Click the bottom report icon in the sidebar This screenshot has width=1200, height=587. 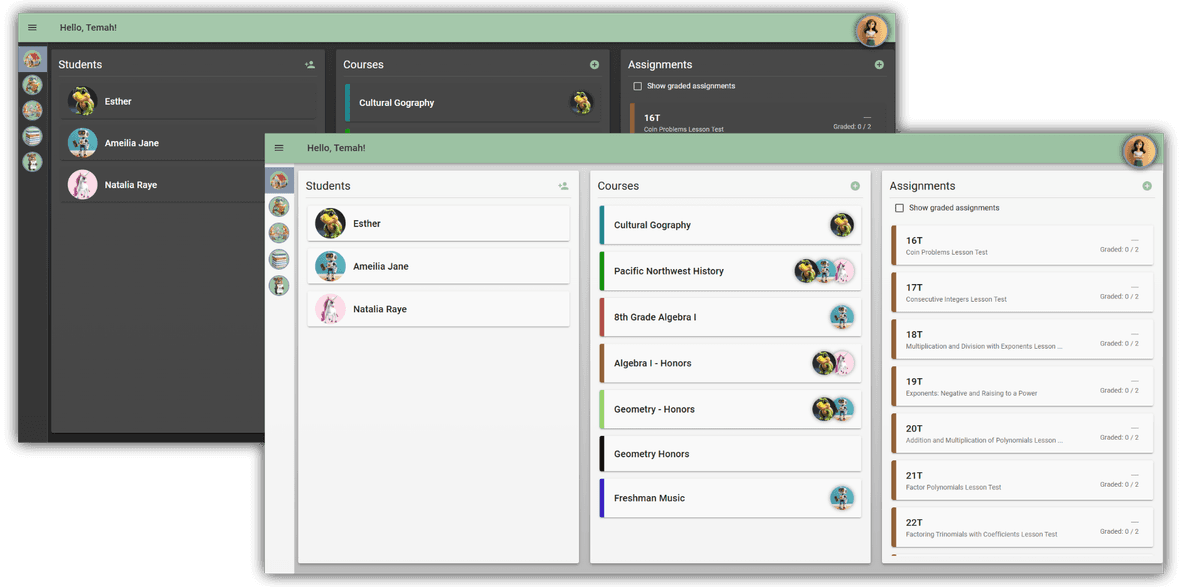[x=278, y=285]
